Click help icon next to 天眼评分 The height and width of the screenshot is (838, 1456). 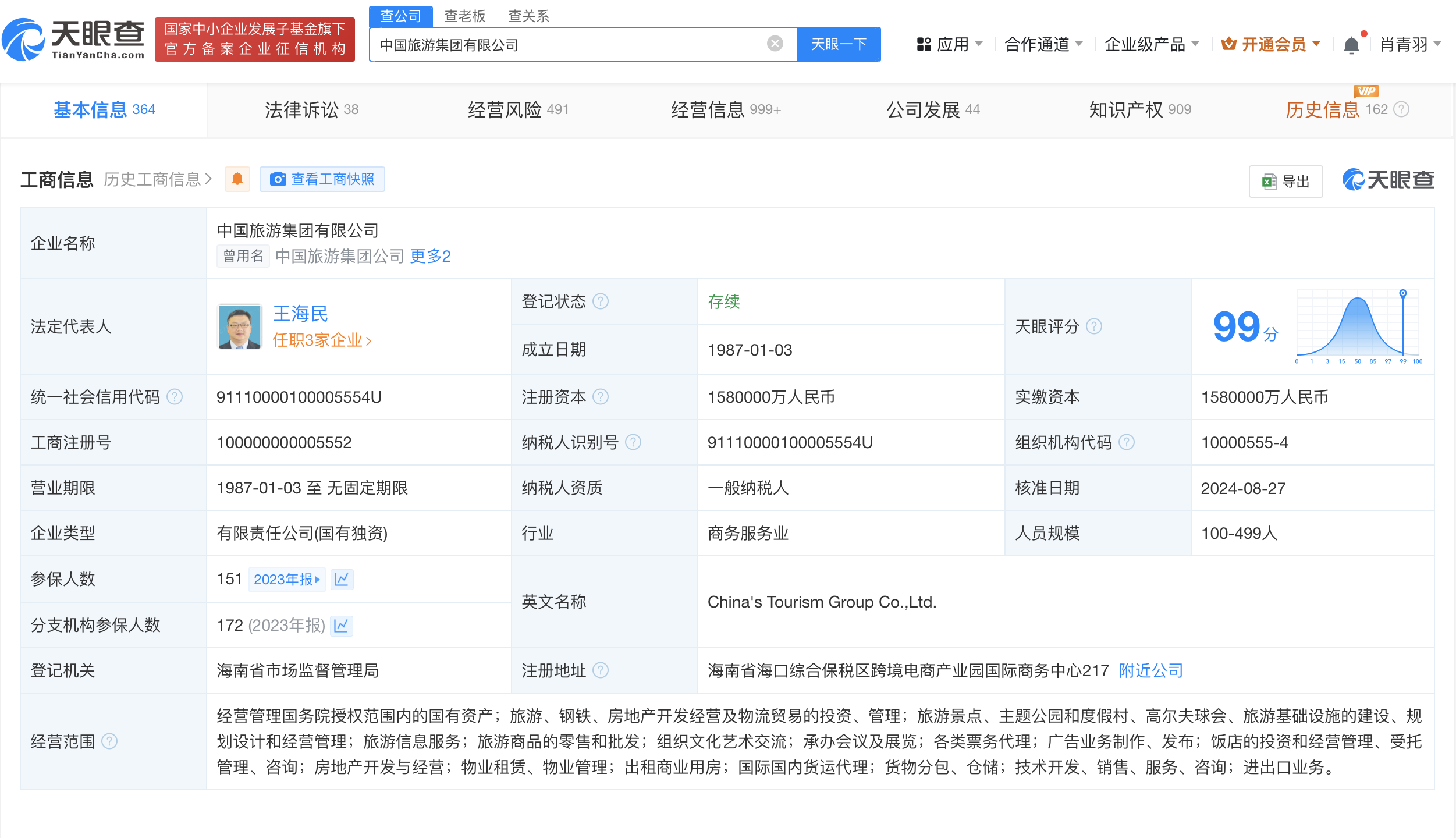point(1094,327)
